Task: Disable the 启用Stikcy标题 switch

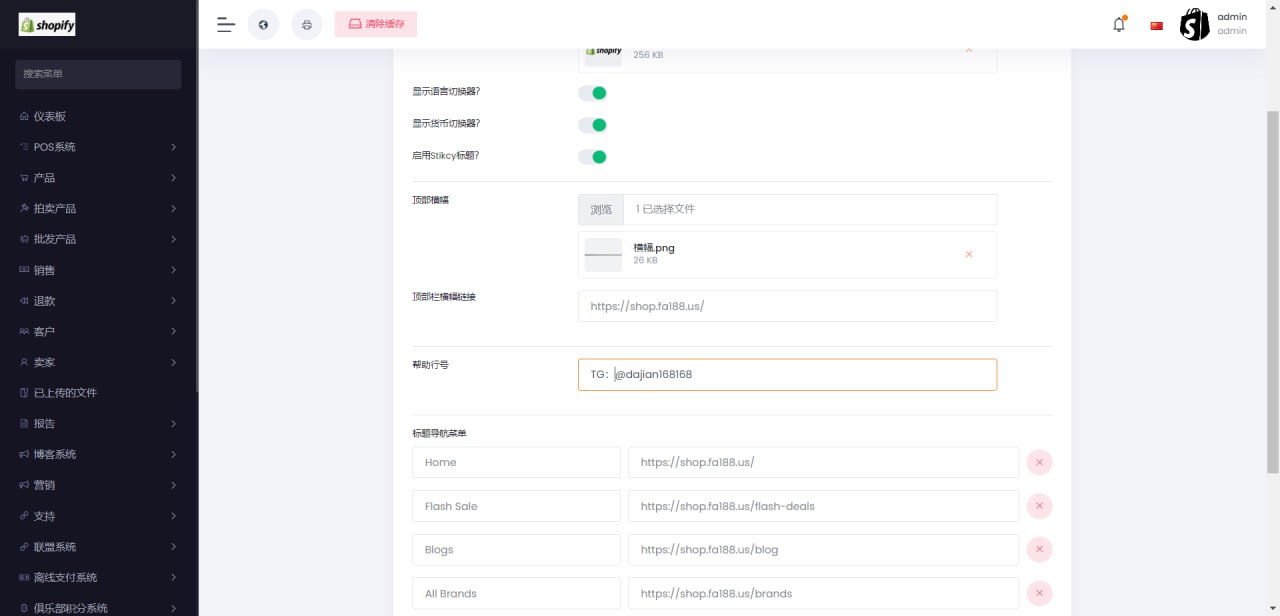Action: coord(593,157)
